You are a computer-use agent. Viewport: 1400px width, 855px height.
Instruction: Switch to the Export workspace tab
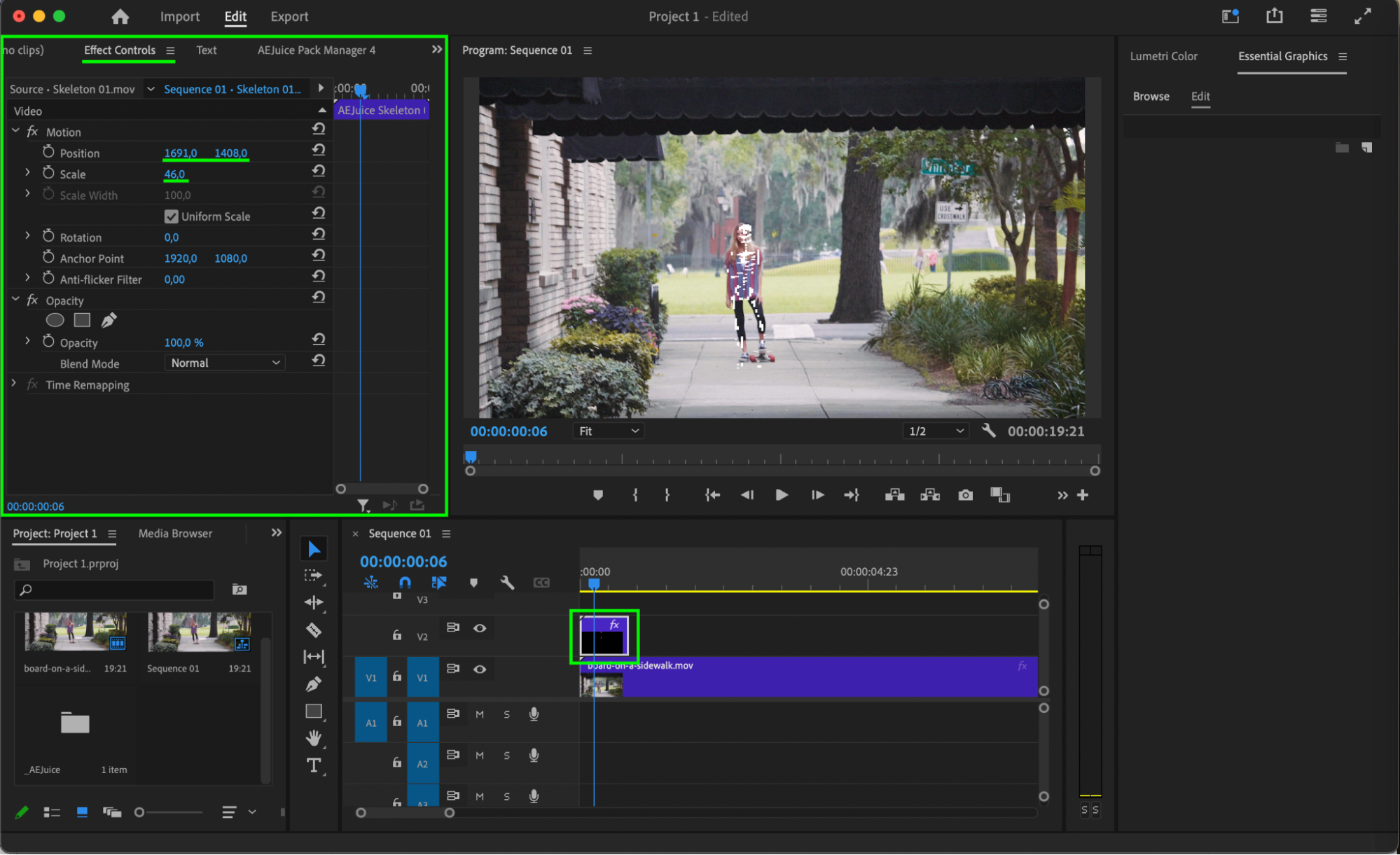(289, 16)
